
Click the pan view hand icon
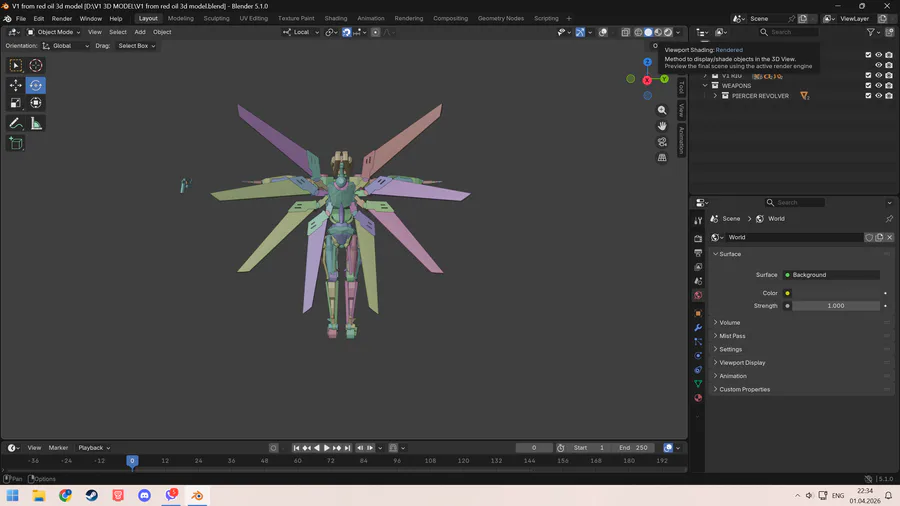(x=662, y=126)
